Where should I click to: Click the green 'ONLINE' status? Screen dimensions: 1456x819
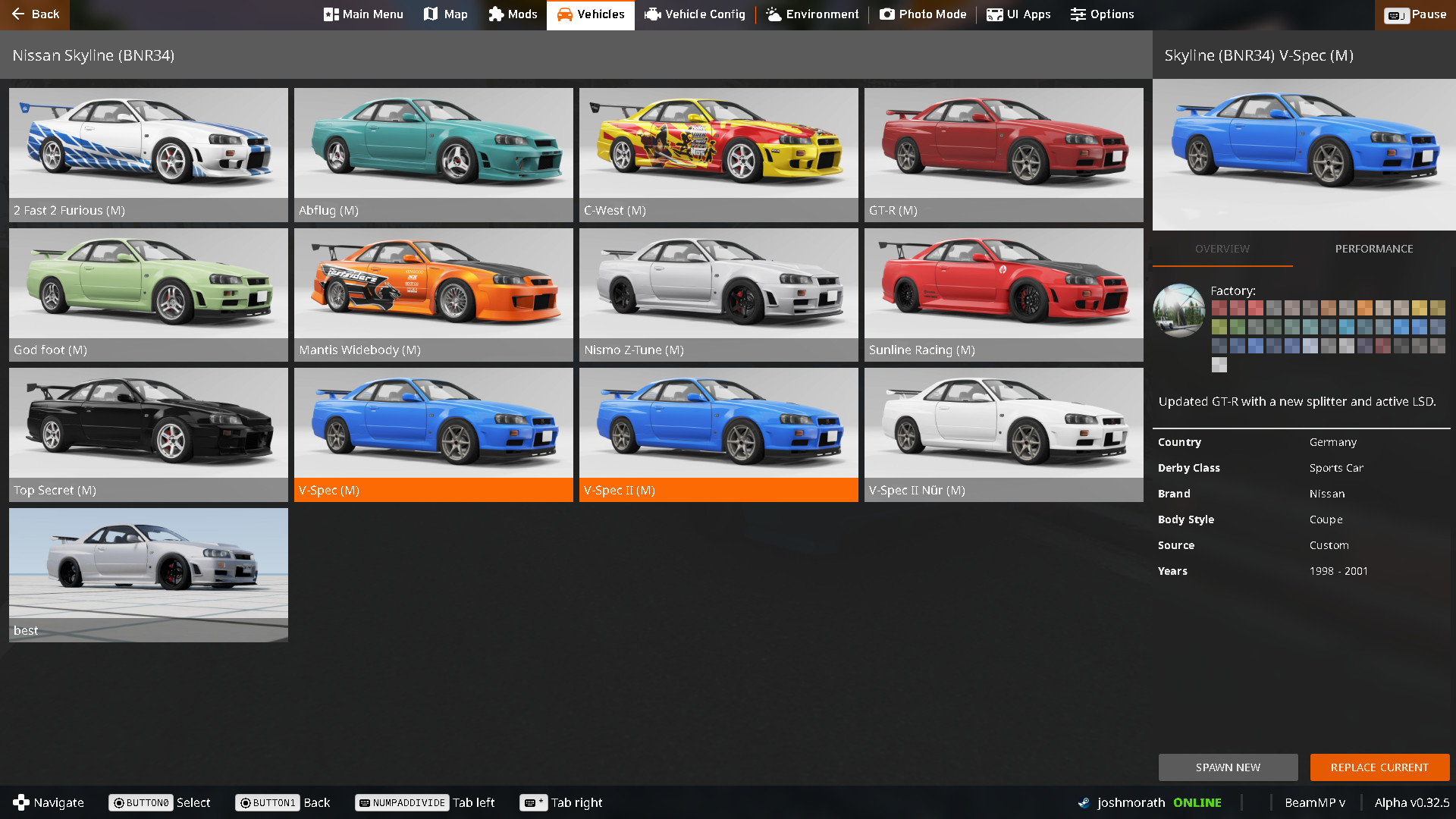click(x=1197, y=802)
